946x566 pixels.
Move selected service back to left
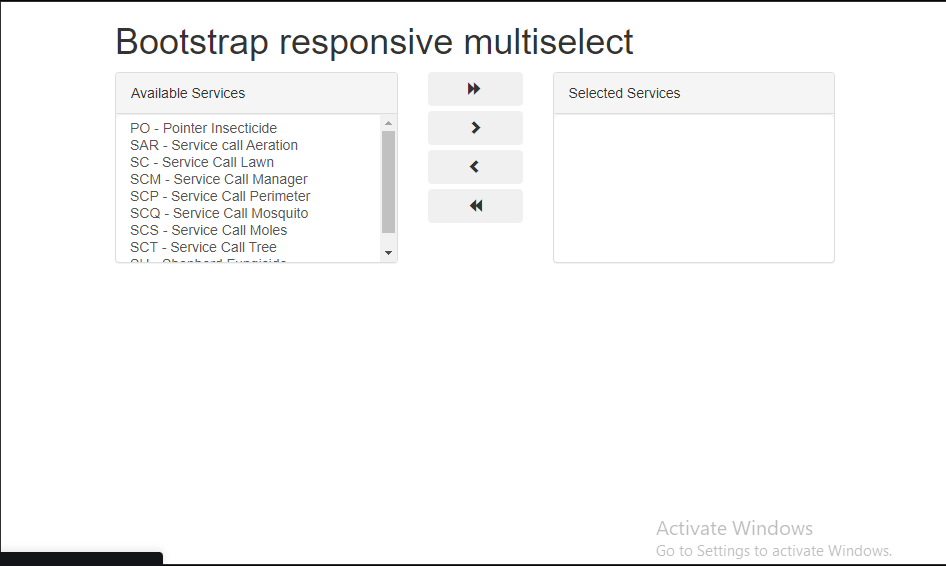(475, 167)
